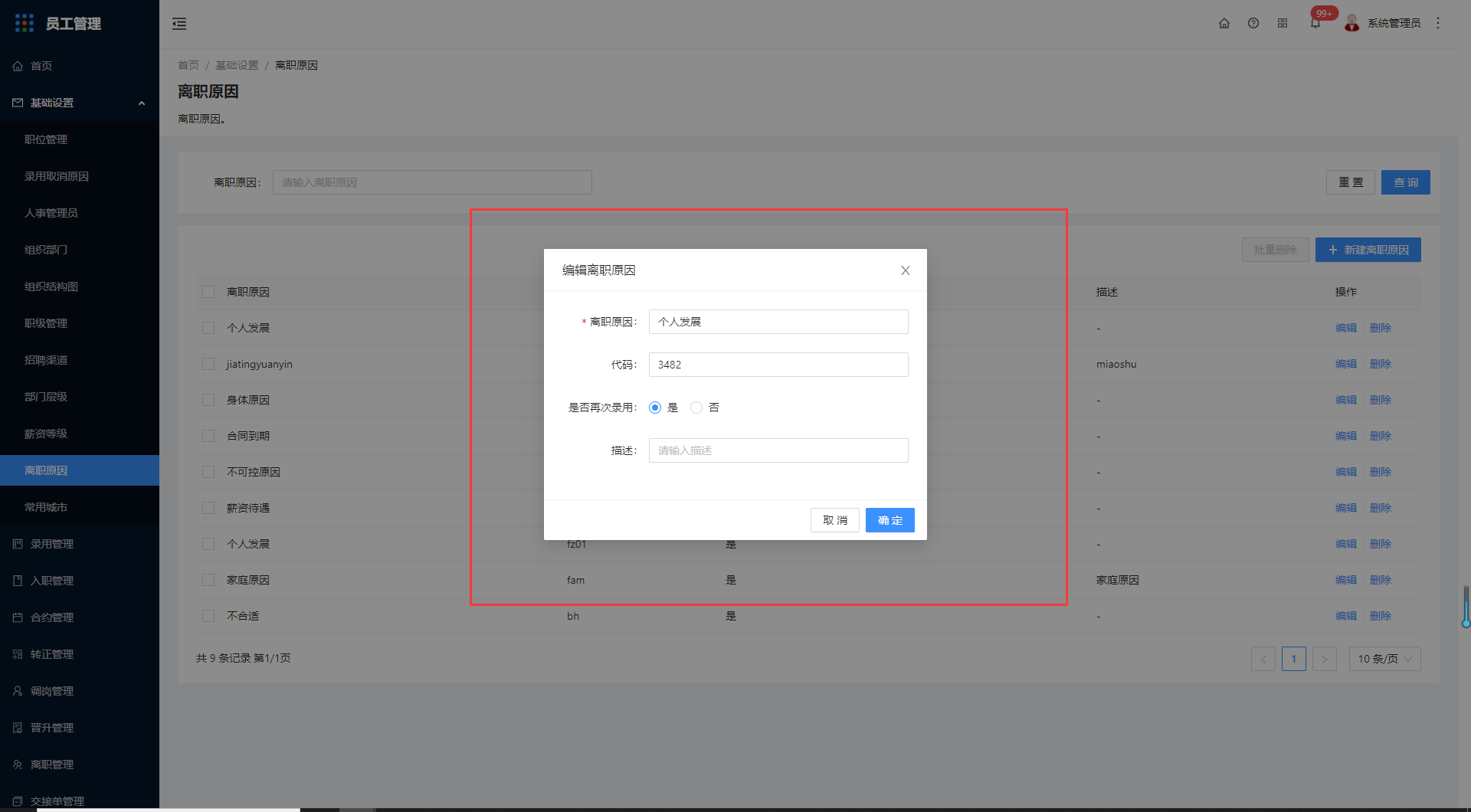Collapse the 基础设置 menu chevron

pos(142,103)
